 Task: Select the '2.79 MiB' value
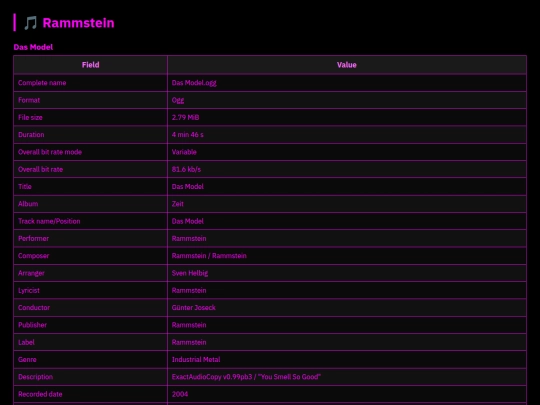click(185, 117)
